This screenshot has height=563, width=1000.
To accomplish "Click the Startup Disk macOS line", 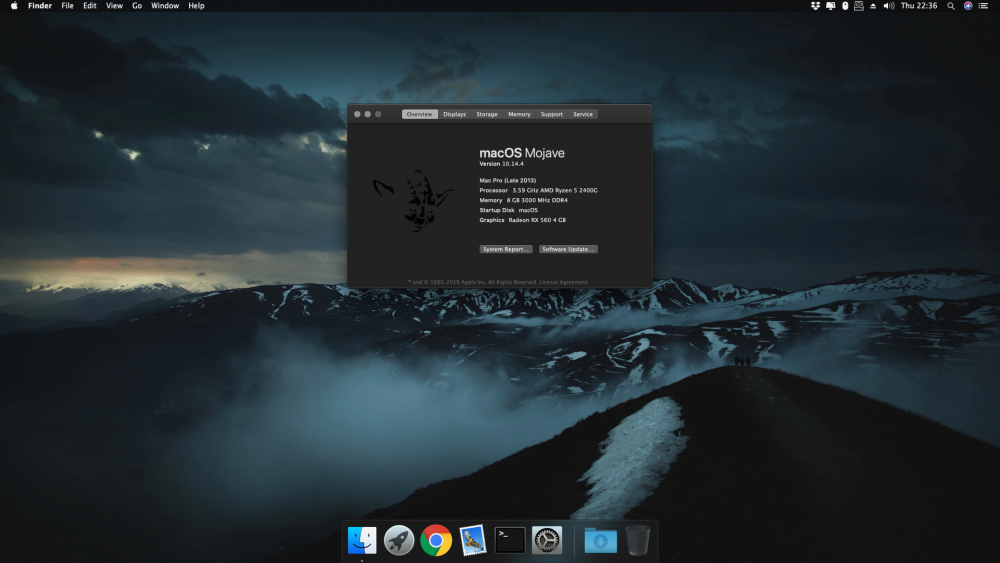I will pyautogui.click(x=508, y=210).
